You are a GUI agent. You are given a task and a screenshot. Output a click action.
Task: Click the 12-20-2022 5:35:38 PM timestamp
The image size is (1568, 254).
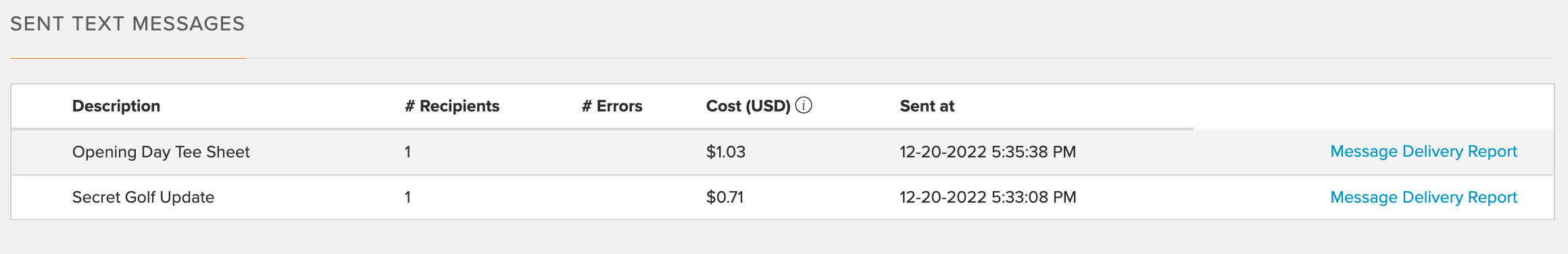988,152
